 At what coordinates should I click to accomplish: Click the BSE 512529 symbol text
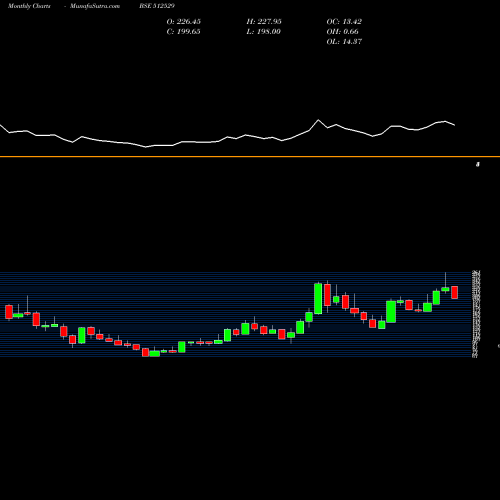157,6
